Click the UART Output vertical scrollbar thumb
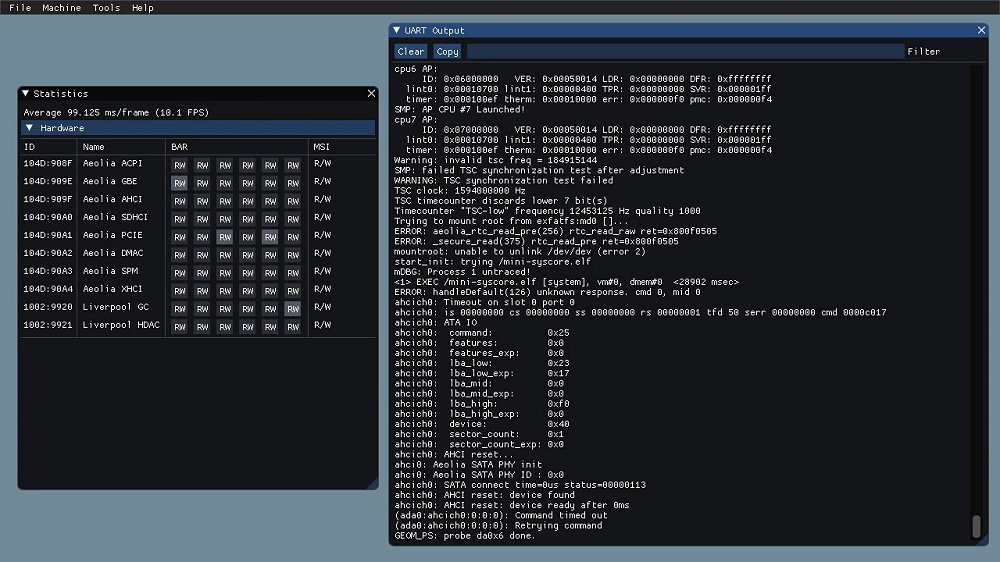 pyautogui.click(x=976, y=526)
